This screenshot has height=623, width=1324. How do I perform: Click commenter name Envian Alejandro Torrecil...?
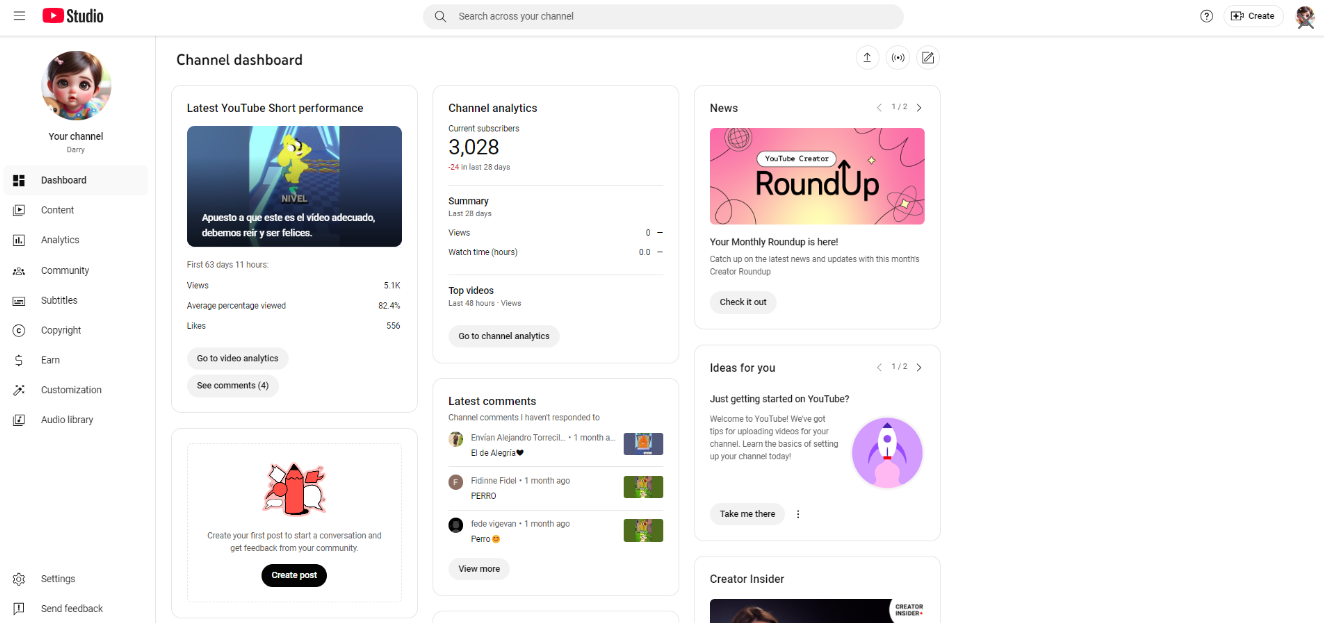point(518,438)
